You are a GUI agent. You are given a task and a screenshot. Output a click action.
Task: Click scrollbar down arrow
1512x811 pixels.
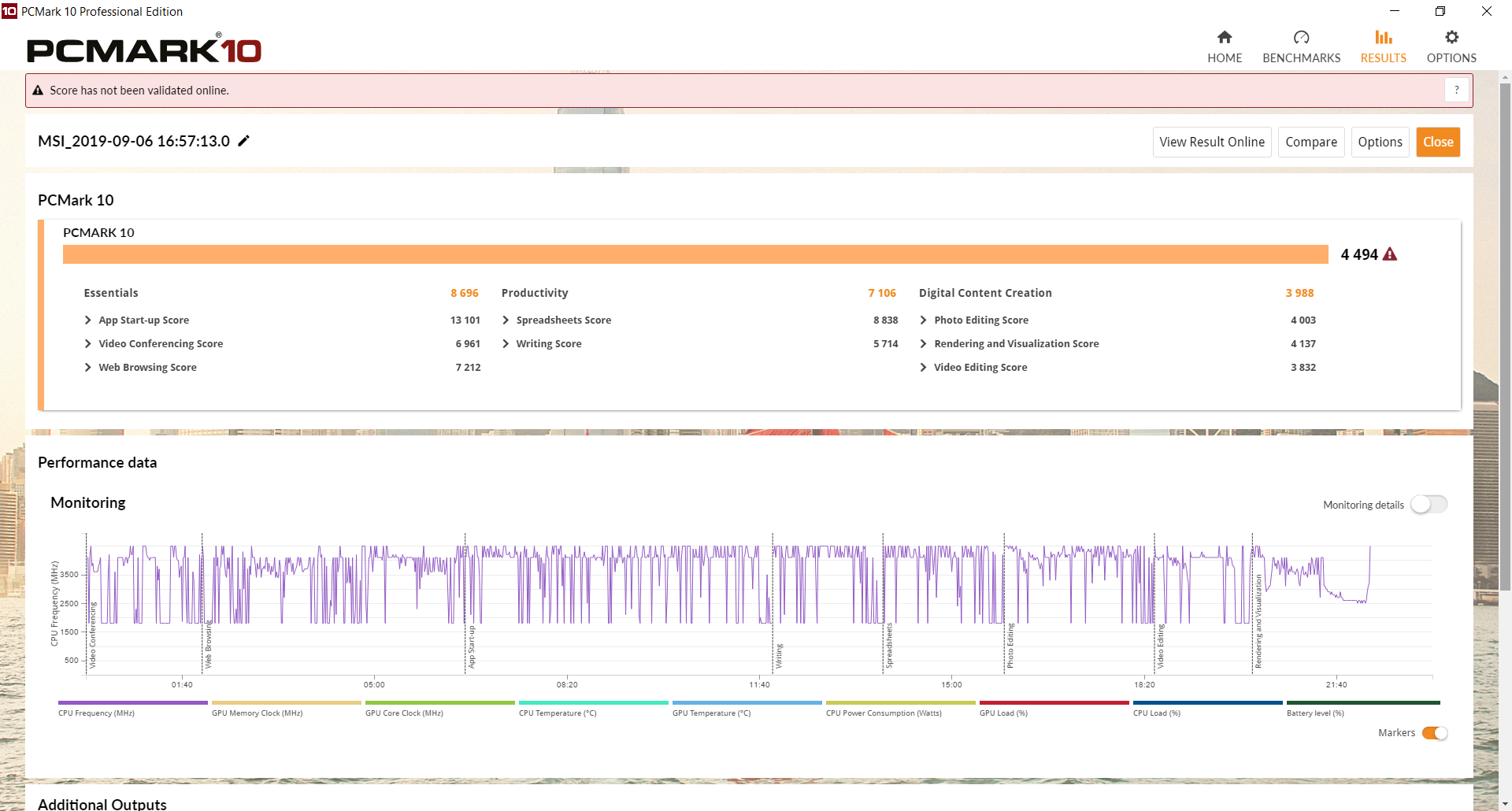point(1505,804)
